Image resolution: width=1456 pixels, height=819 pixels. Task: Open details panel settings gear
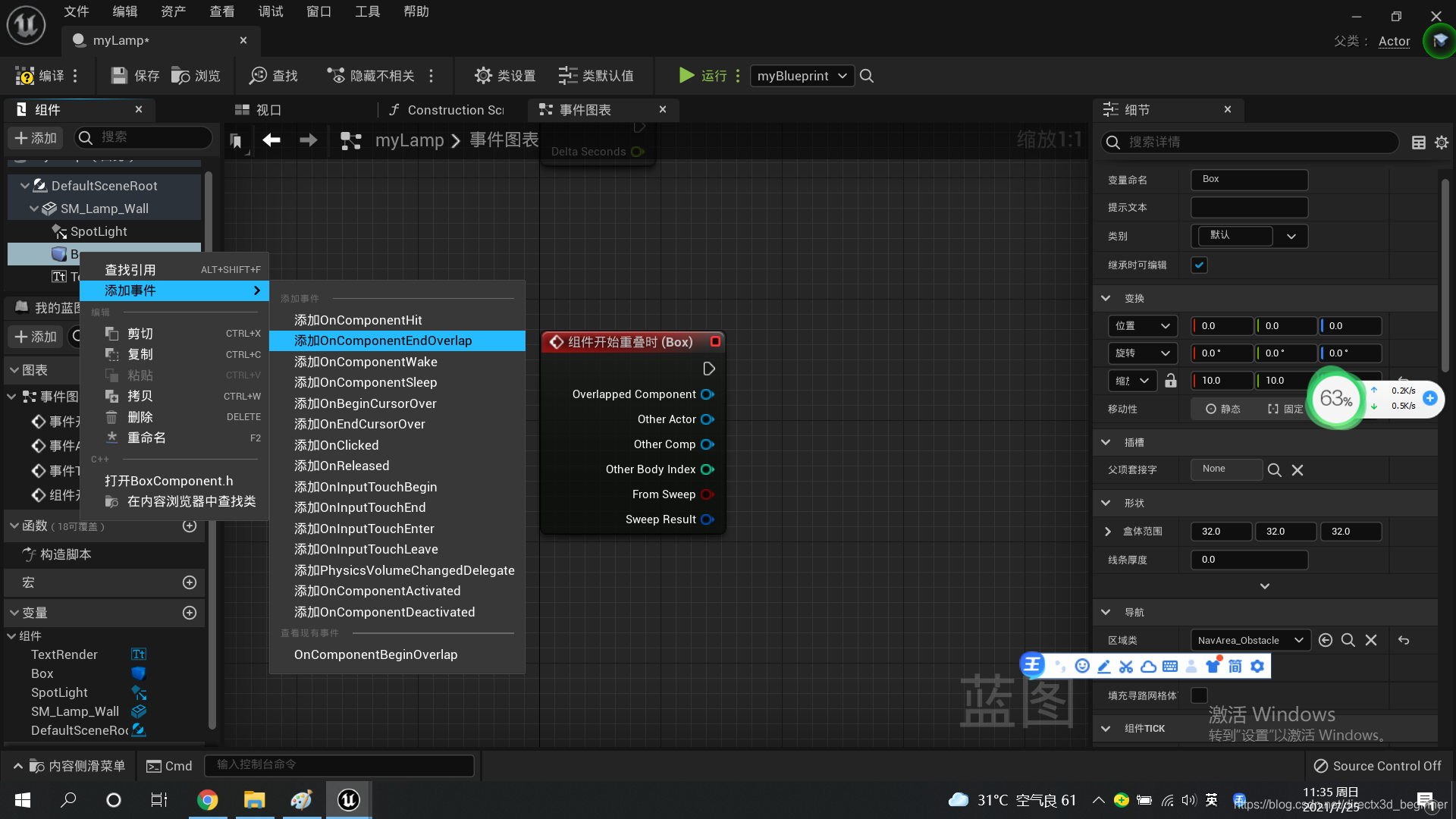pos(1442,143)
